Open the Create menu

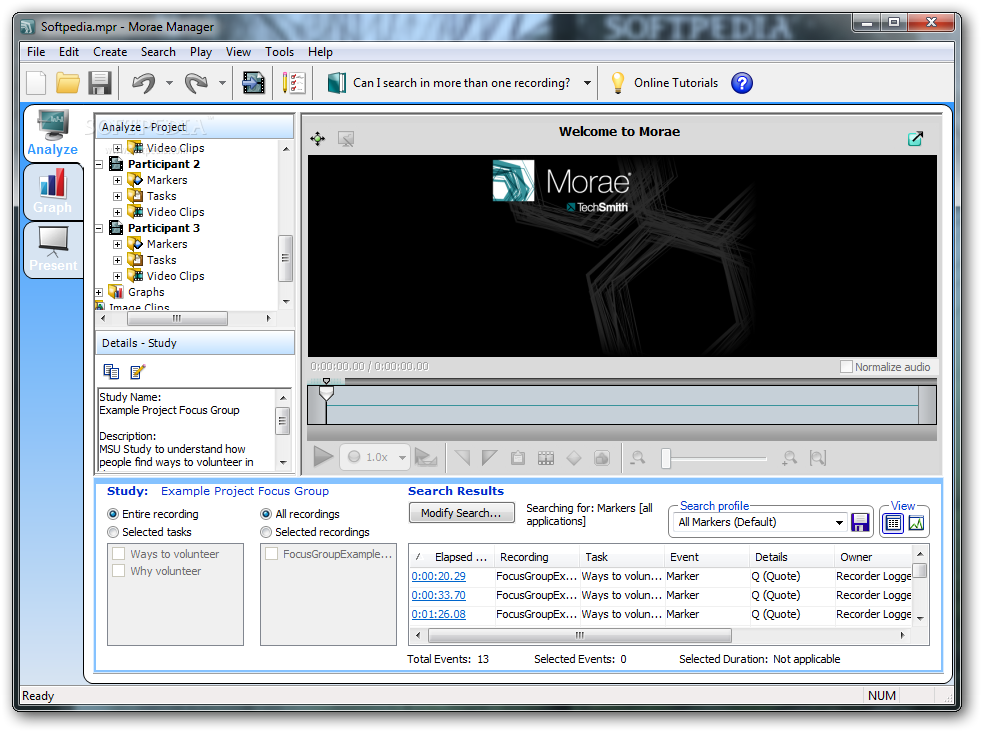click(x=110, y=52)
